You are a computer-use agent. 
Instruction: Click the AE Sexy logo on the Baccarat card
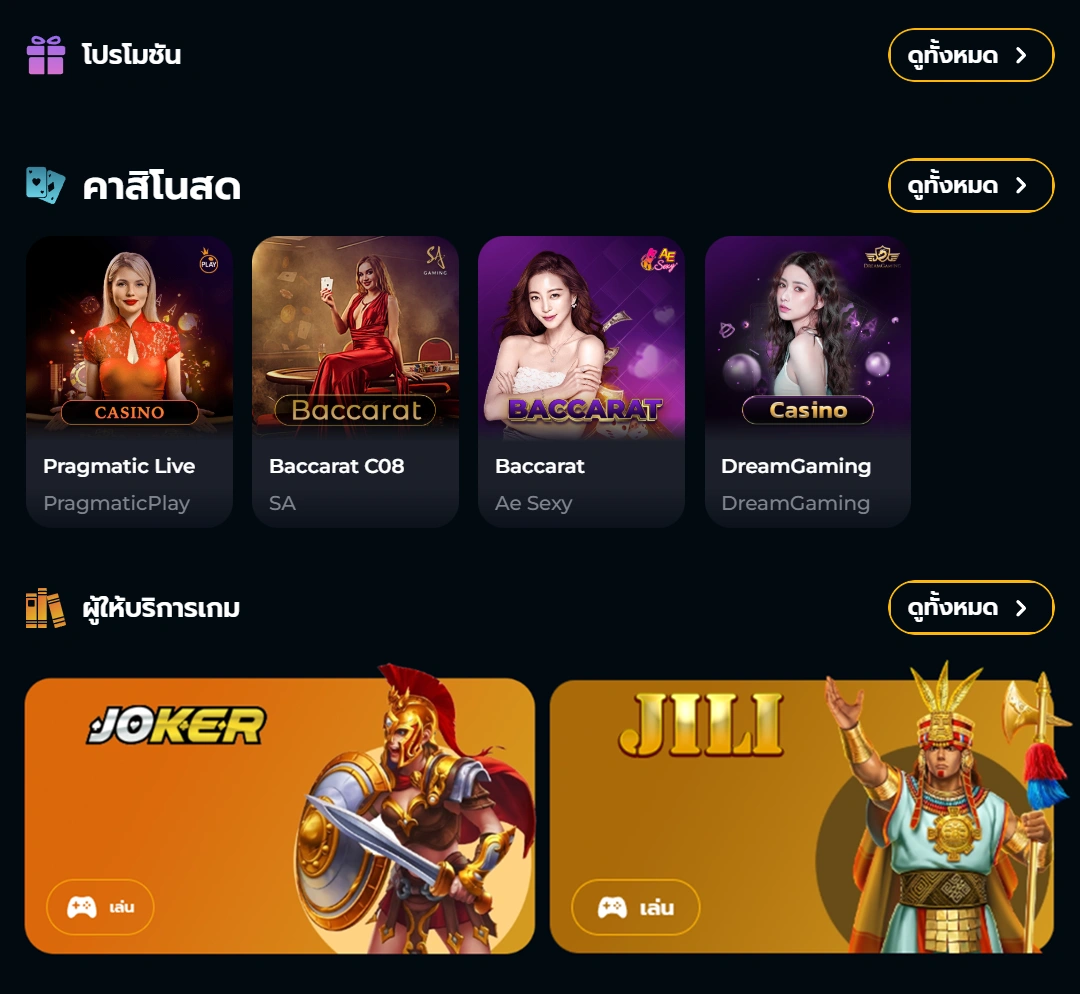tap(659, 260)
